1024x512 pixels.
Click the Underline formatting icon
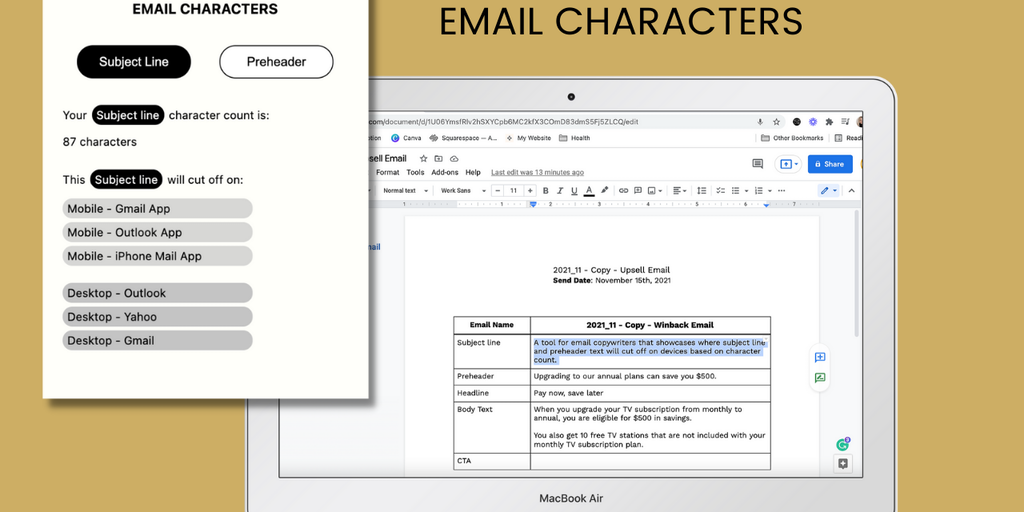click(574, 190)
